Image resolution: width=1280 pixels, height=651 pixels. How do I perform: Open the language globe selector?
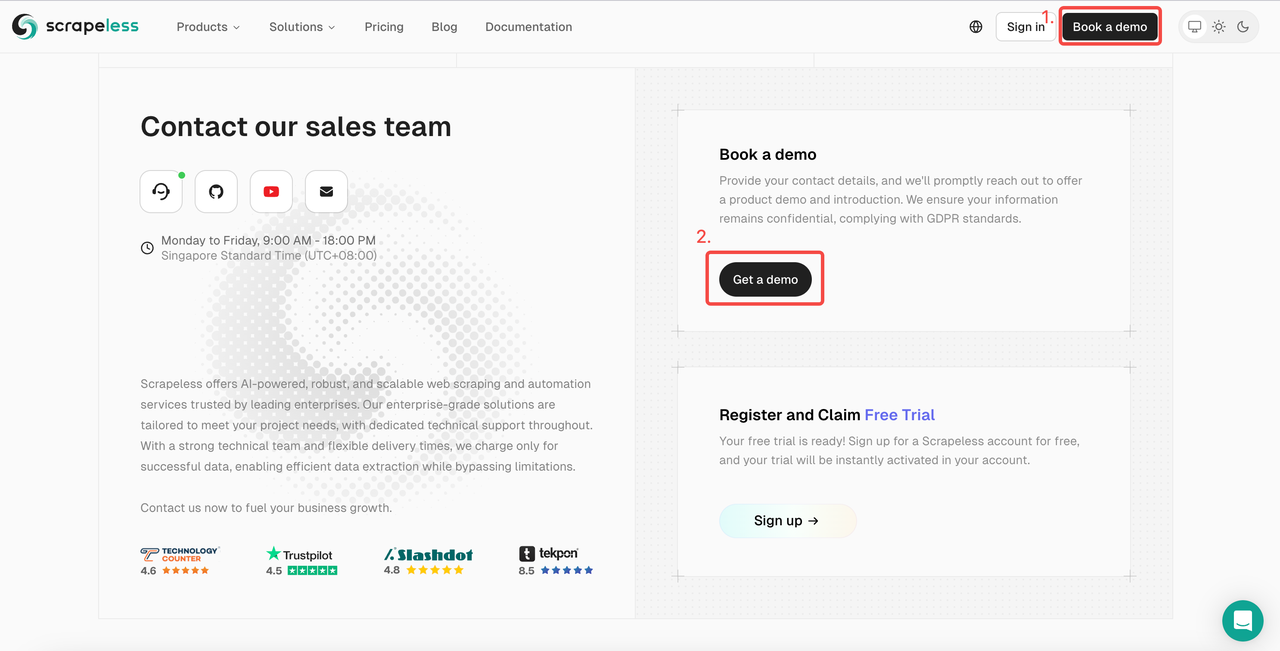coord(976,27)
